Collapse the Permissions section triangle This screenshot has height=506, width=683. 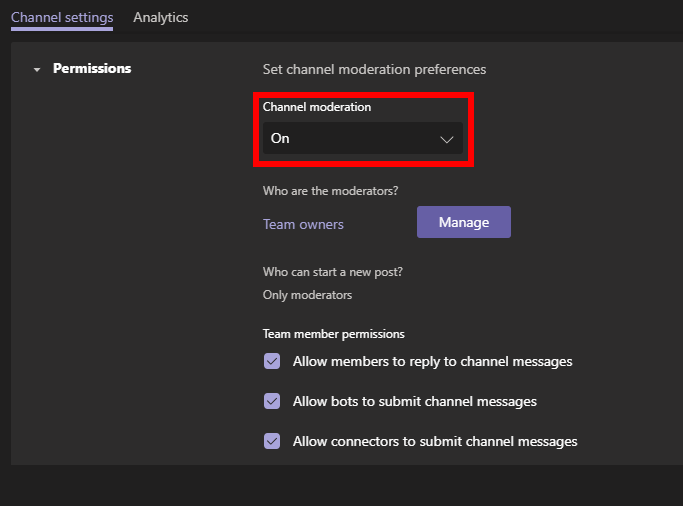point(37,69)
